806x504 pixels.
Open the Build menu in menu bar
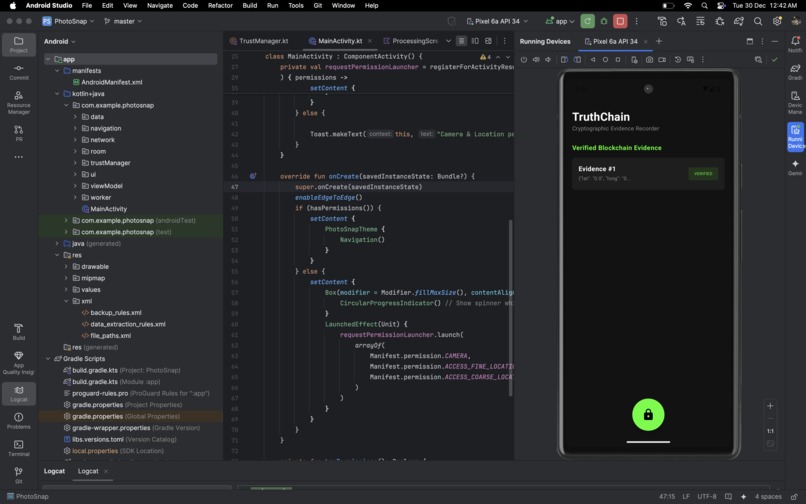(x=250, y=6)
